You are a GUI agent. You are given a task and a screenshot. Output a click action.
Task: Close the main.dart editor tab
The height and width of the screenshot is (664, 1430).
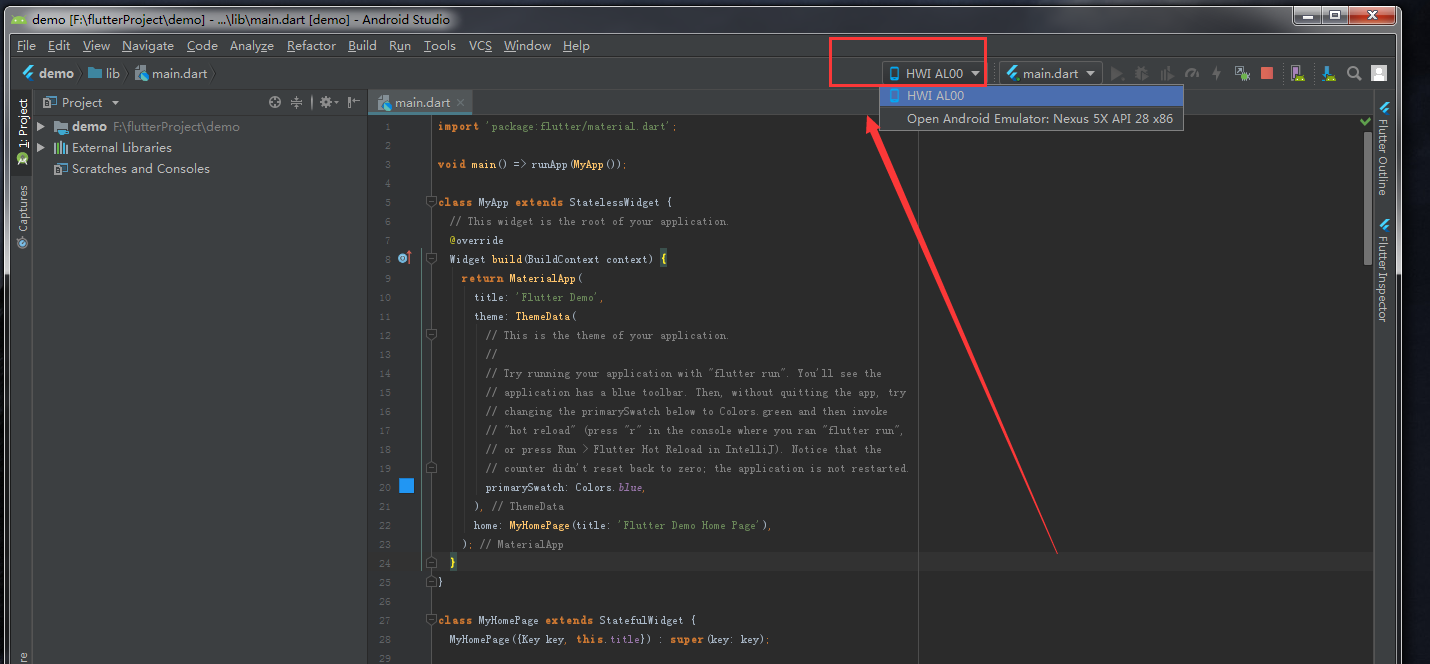460,102
